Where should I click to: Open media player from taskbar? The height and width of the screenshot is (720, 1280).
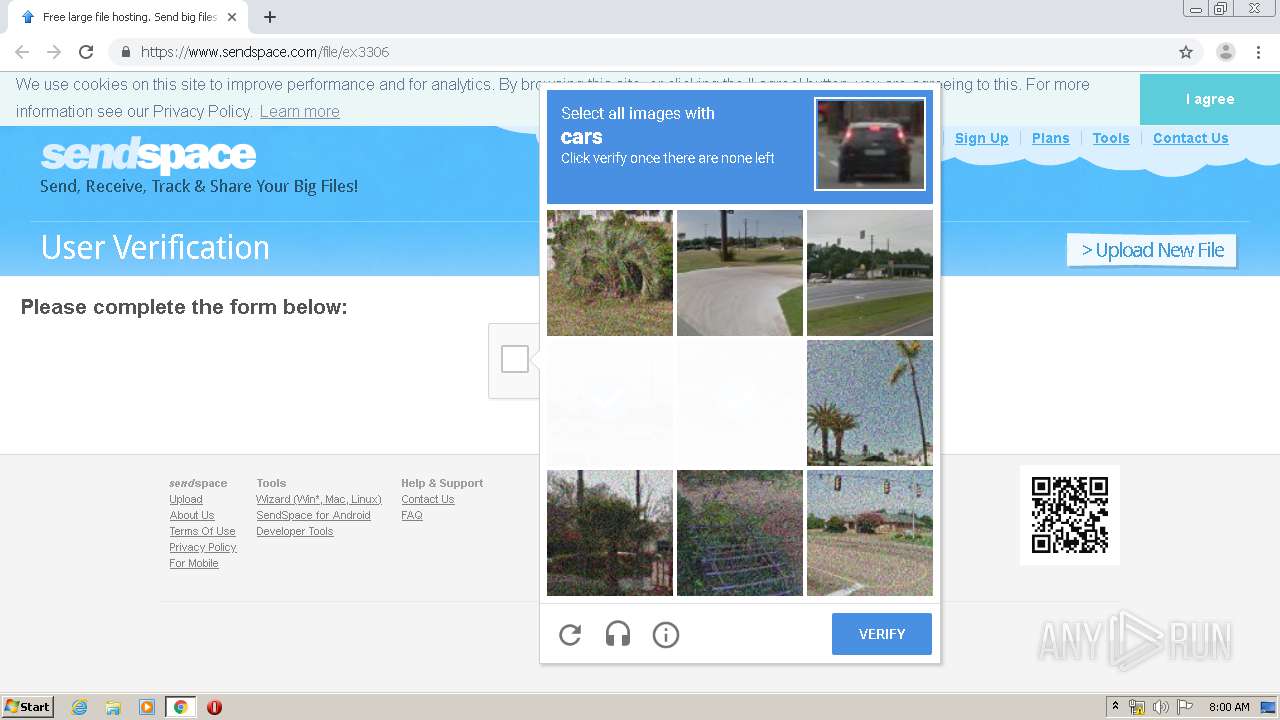[147, 707]
